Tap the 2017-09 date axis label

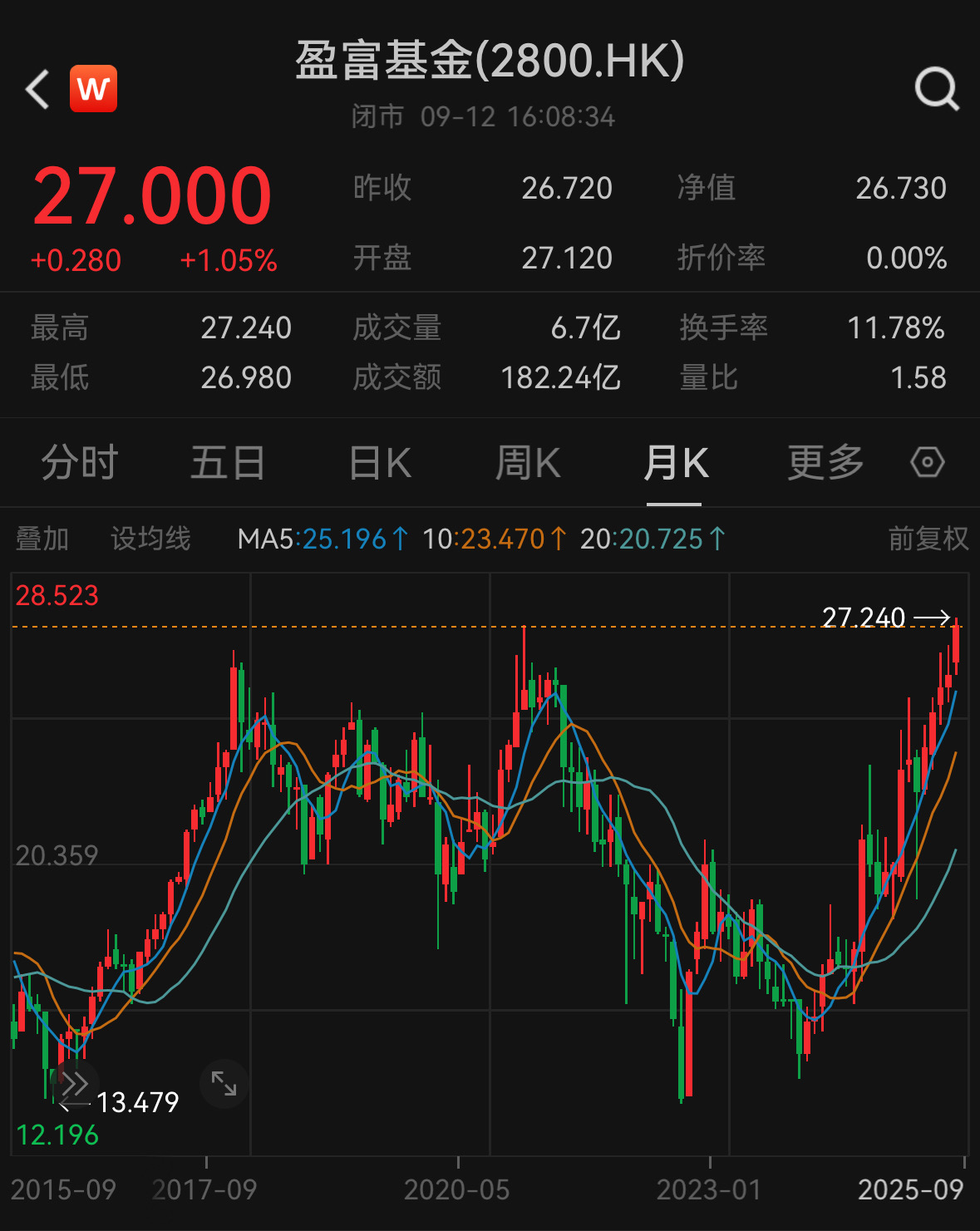coord(204,1190)
